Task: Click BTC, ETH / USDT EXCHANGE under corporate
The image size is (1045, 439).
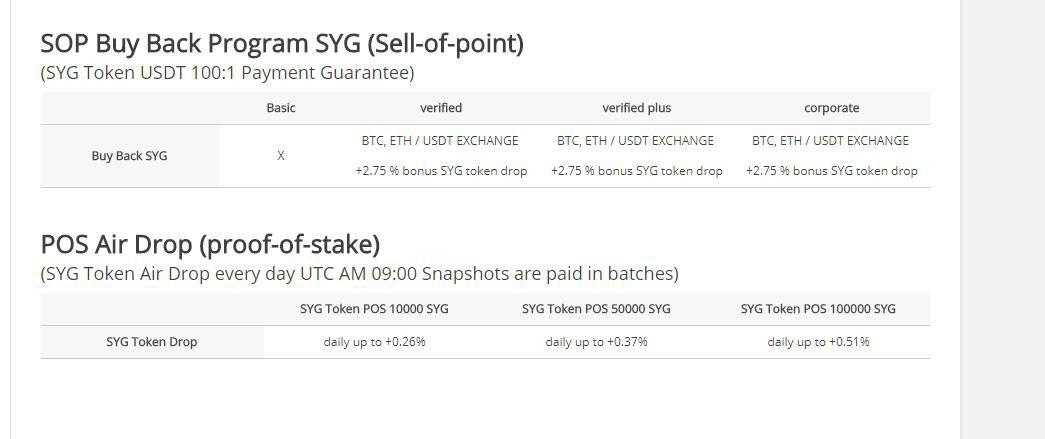Action: pos(830,141)
